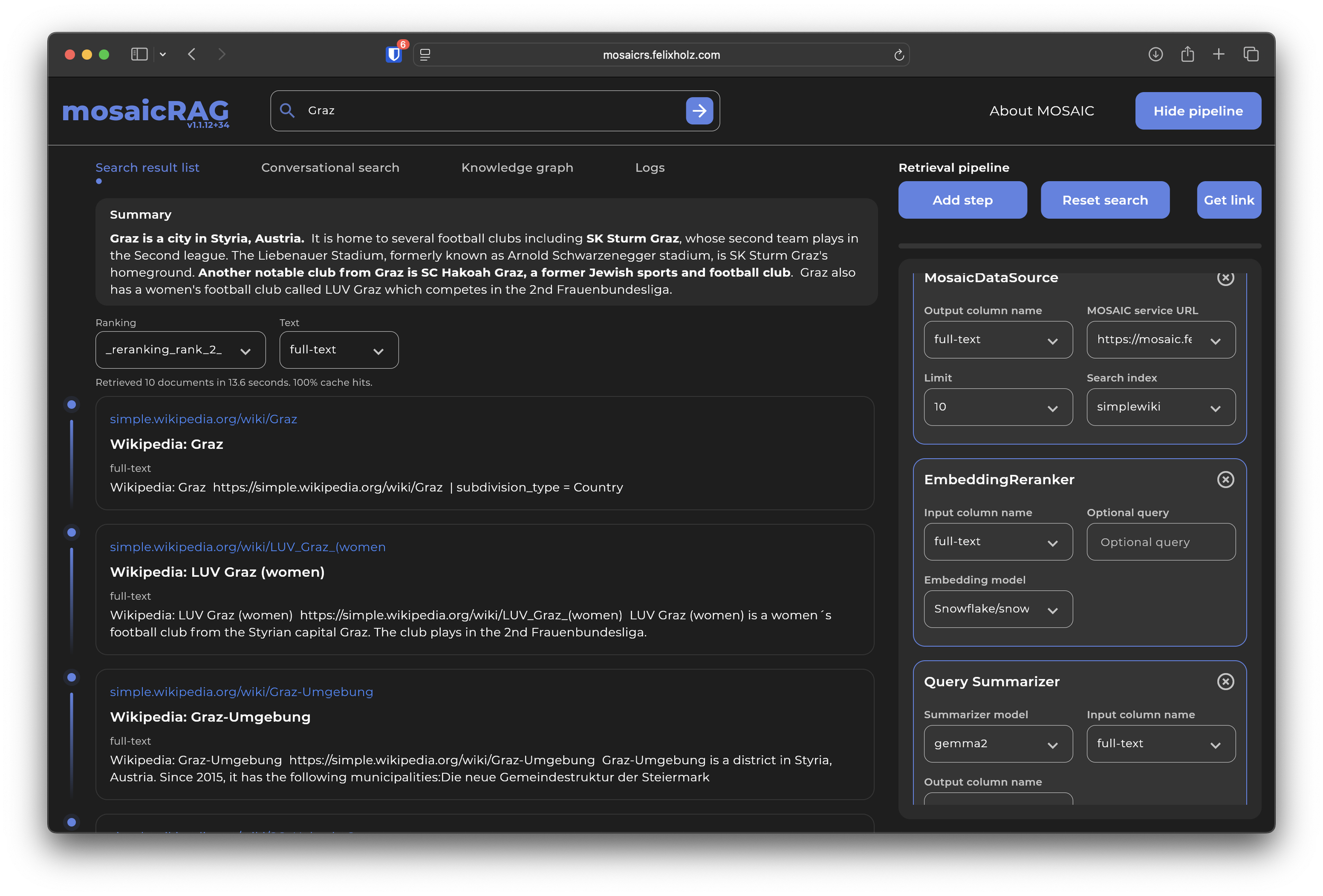This screenshot has height=896, width=1323.
Task: Open the Embedding model Snowflake dropdown
Action: coord(998,609)
